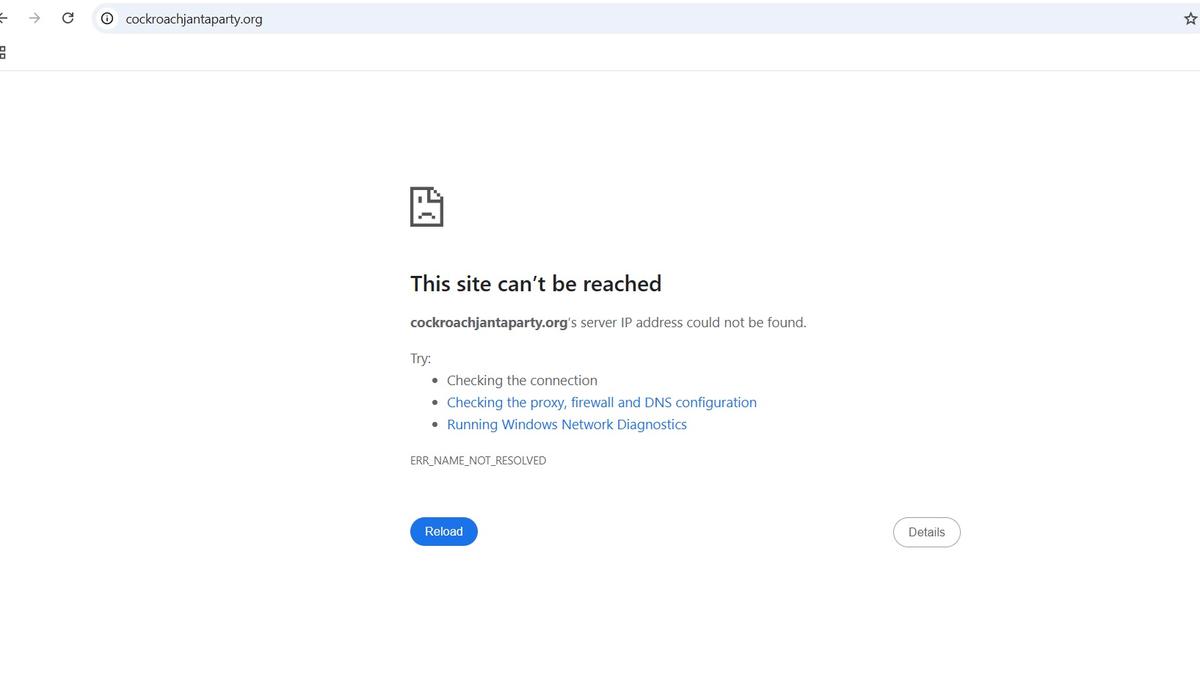Open the apps grid icon on bookmarks bar
This screenshot has height=675, width=1200.
3,52
